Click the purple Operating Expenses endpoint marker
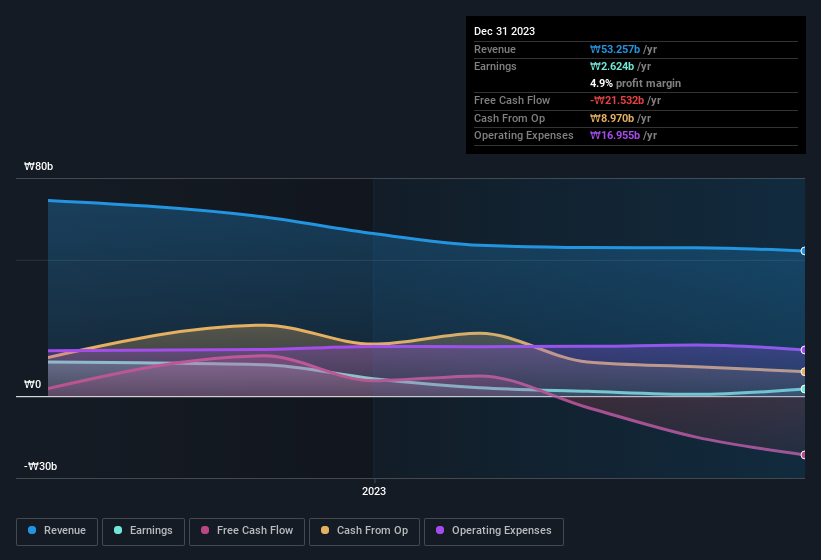The width and height of the screenshot is (821, 560). 804,350
